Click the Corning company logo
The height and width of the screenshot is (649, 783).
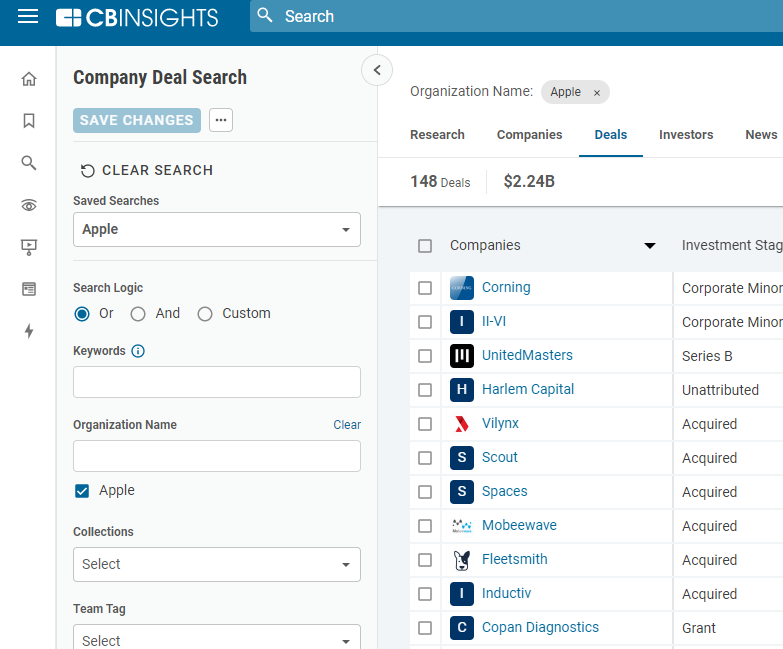462,288
